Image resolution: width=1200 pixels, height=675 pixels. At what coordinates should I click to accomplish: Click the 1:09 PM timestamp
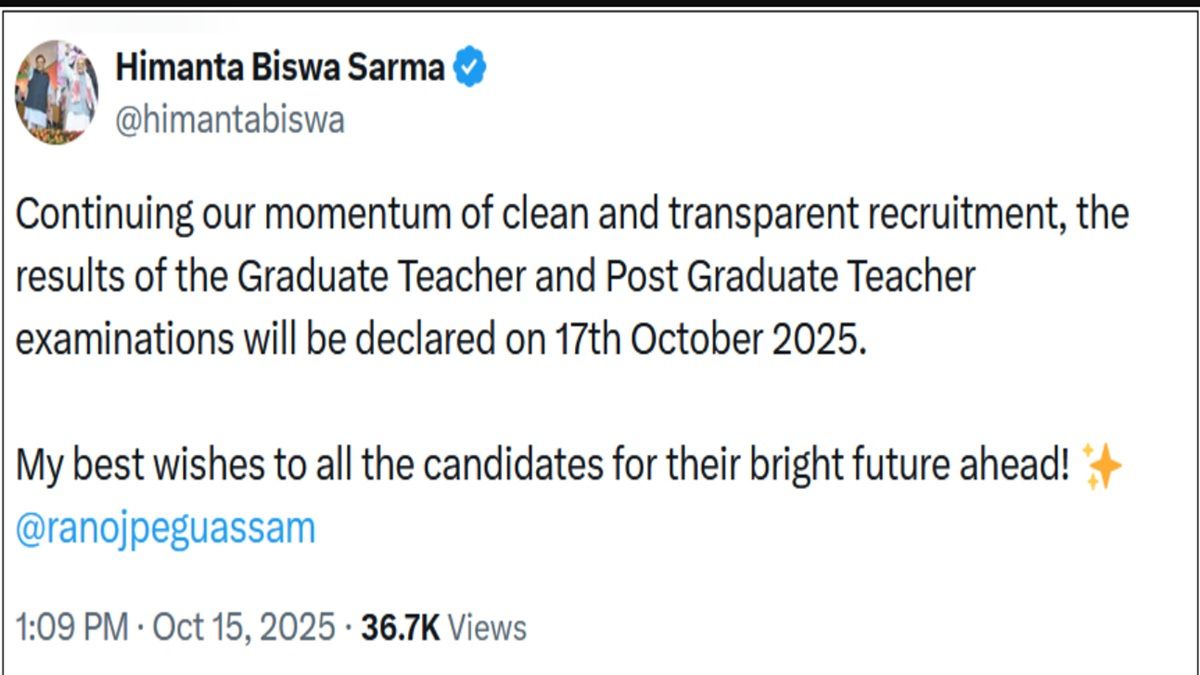click(x=72, y=628)
